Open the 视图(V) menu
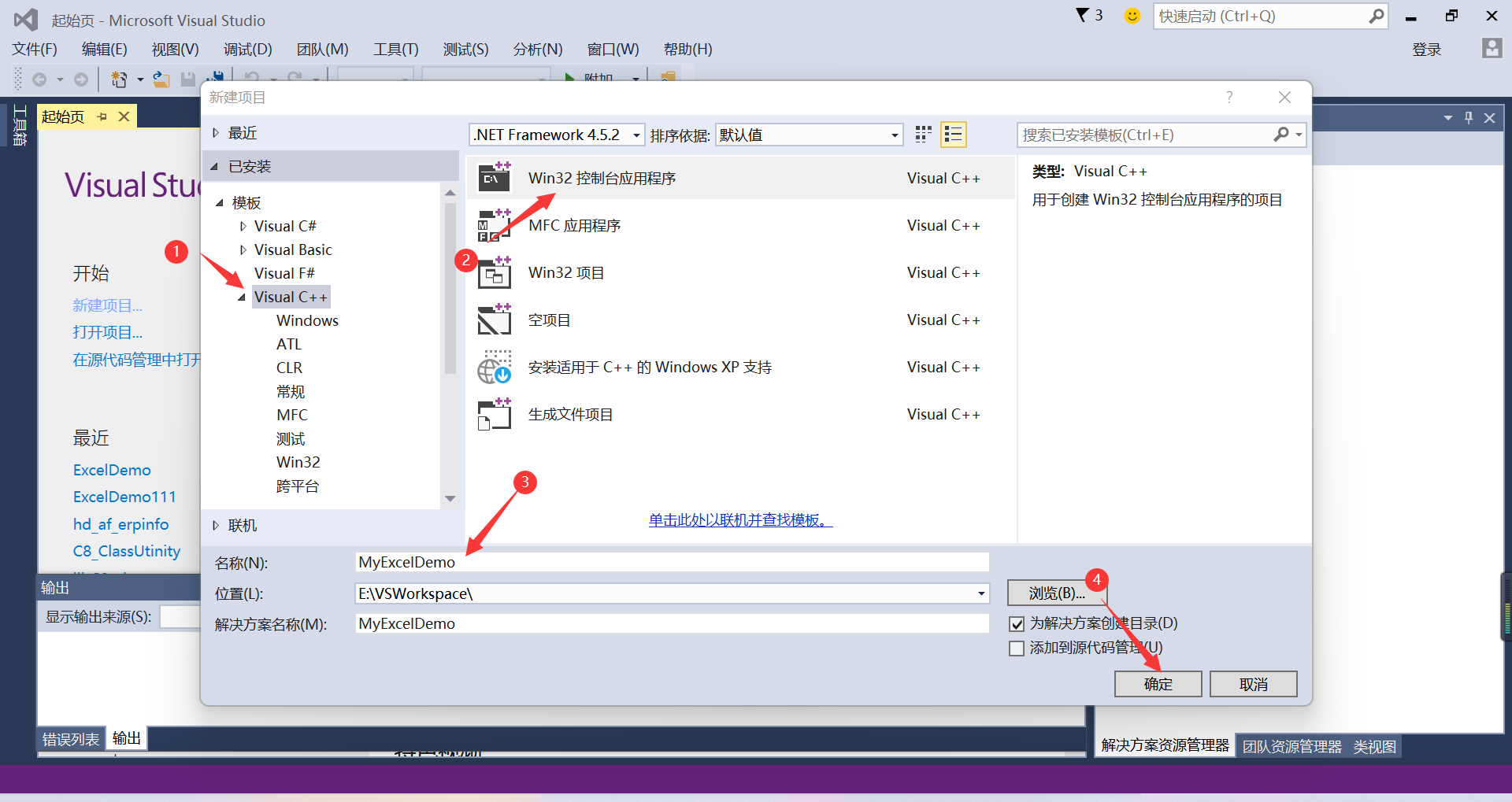 pyautogui.click(x=176, y=50)
